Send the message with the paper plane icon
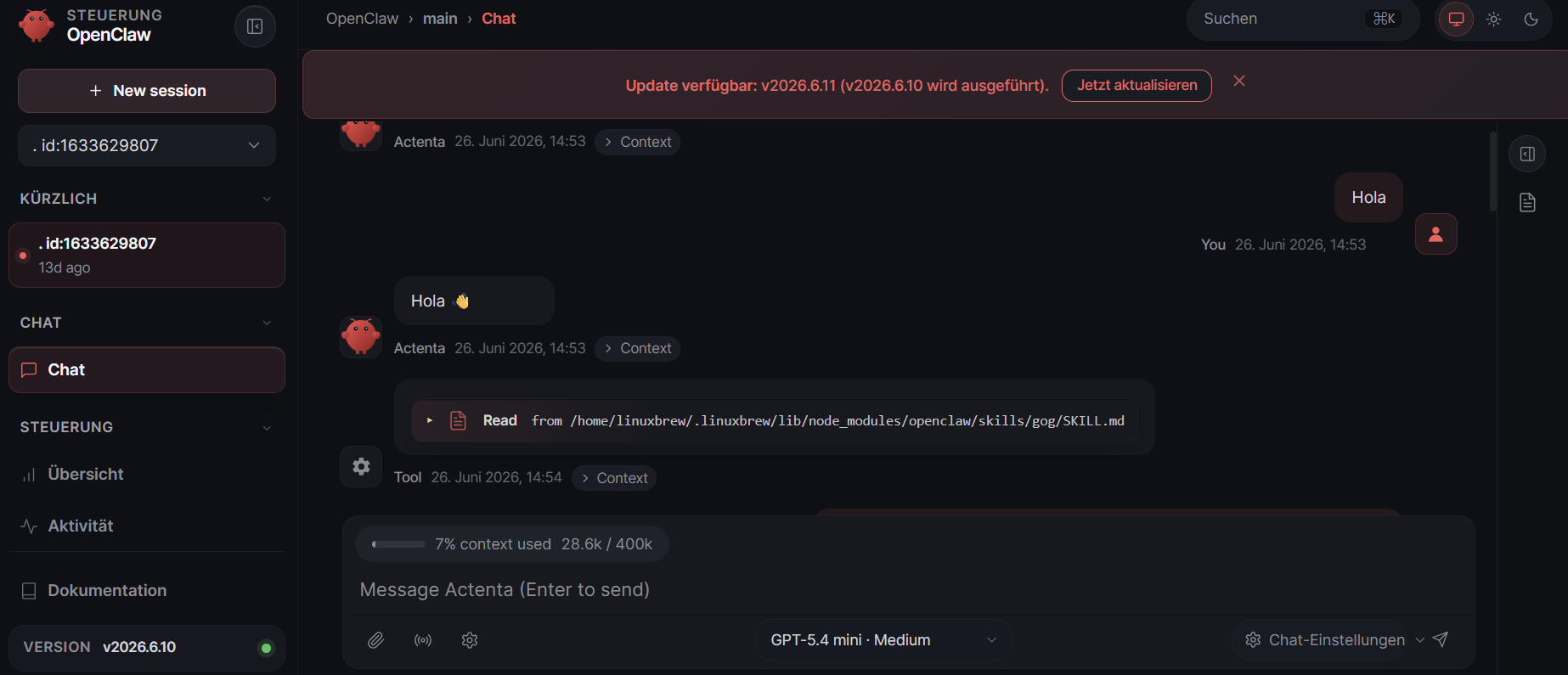This screenshot has height=675, width=1568. 1441,639
